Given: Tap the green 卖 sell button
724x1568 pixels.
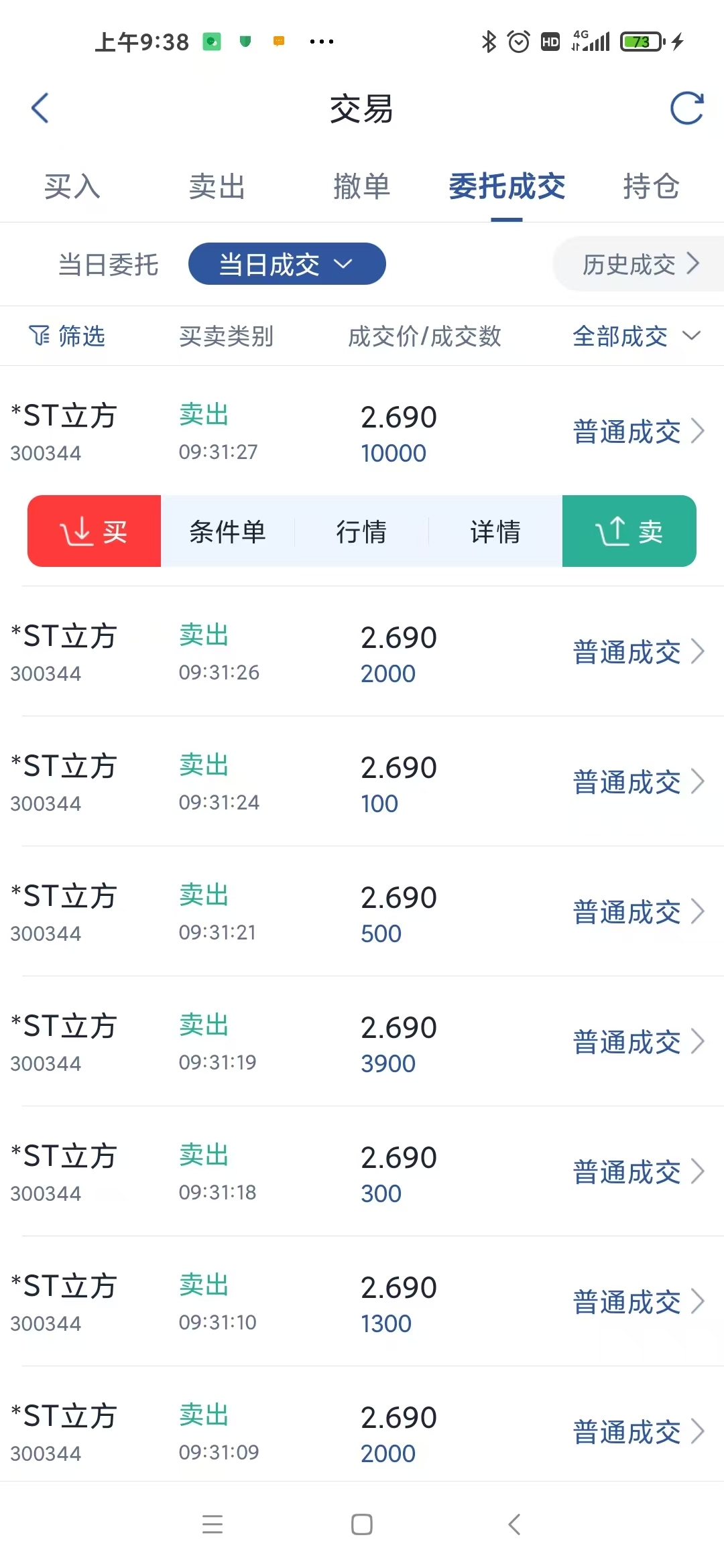Looking at the screenshot, I should tap(629, 531).
